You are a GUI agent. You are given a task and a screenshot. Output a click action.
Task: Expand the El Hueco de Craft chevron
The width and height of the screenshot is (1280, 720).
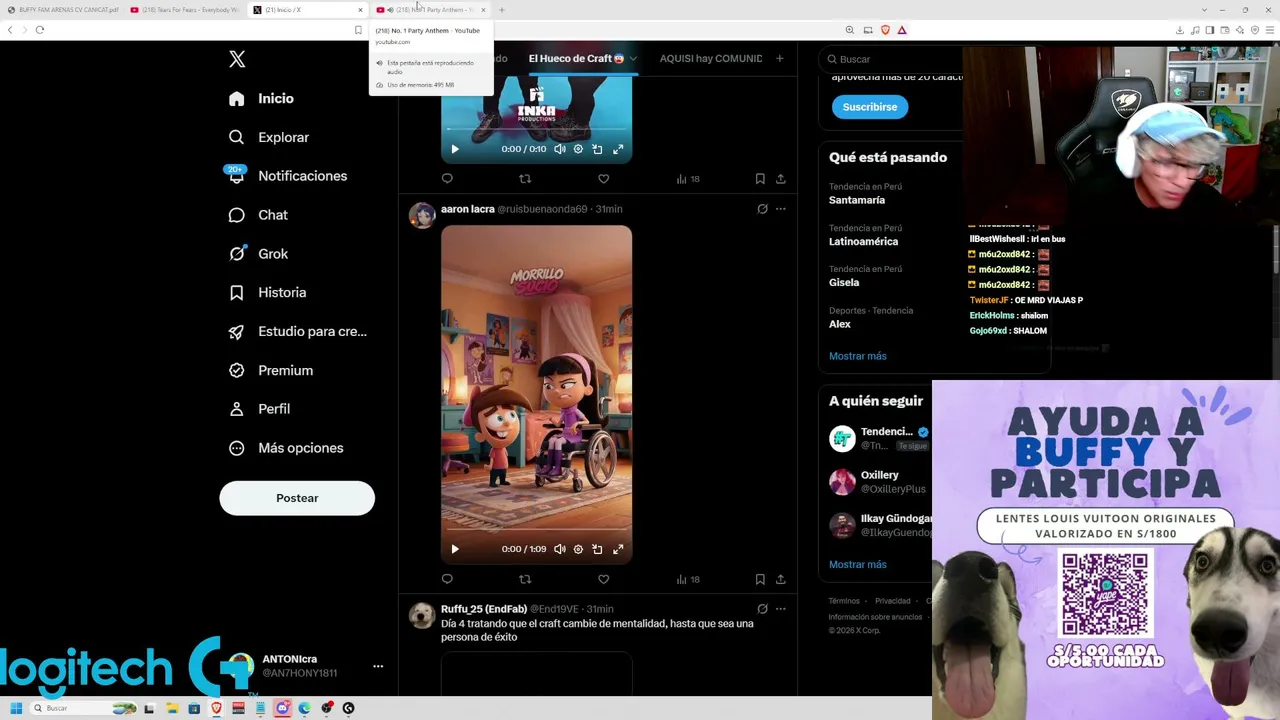633,58
